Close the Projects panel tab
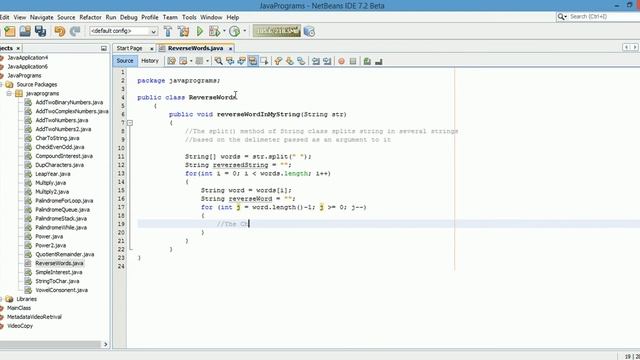640x360 pixels. (x=18, y=48)
